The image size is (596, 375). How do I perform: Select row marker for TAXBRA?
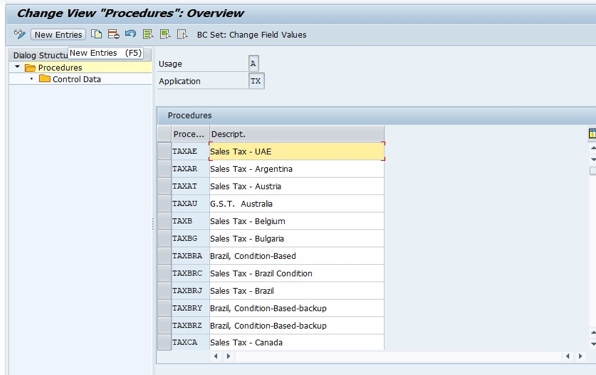(165, 256)
